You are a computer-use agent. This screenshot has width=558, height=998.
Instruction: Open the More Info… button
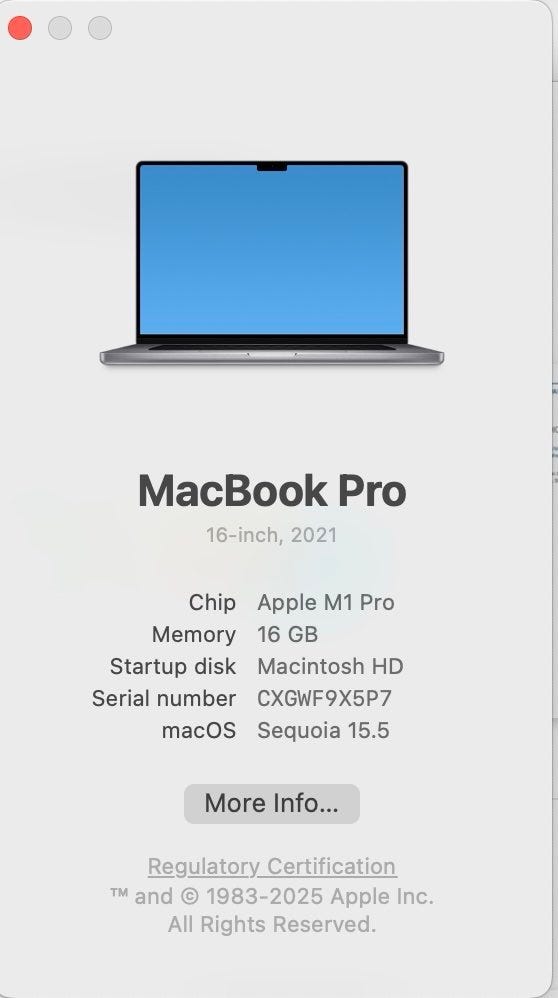pyautogui.click(x=272, y=803)
